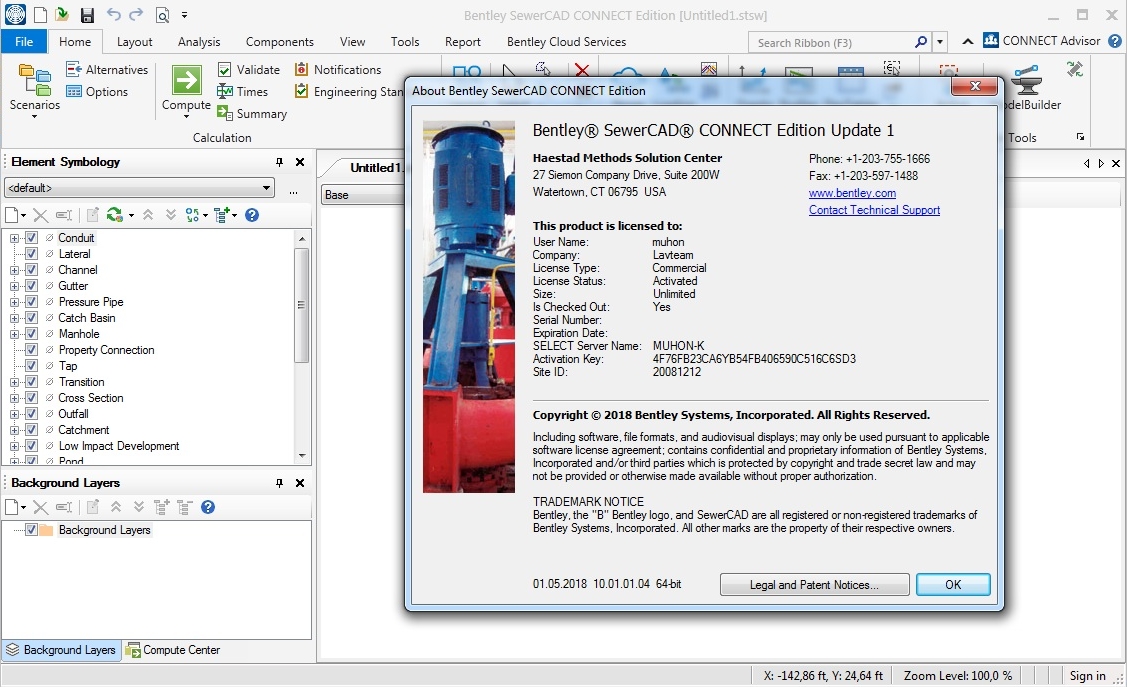Toggle the Conduit visibility checkbox

point(31,238)
